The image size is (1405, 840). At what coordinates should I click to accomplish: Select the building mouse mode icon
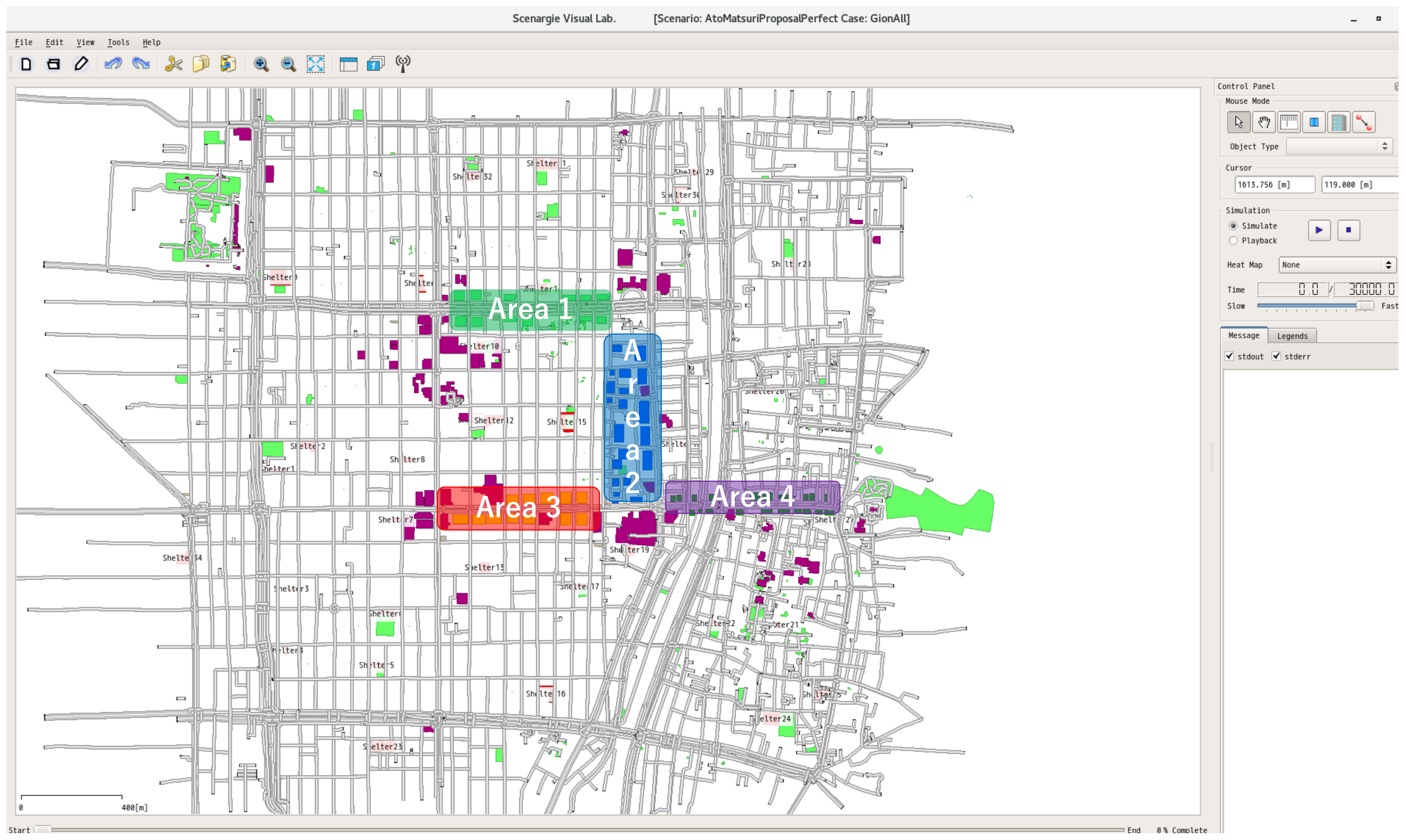pyautogui.click(x=1339, y=122)
